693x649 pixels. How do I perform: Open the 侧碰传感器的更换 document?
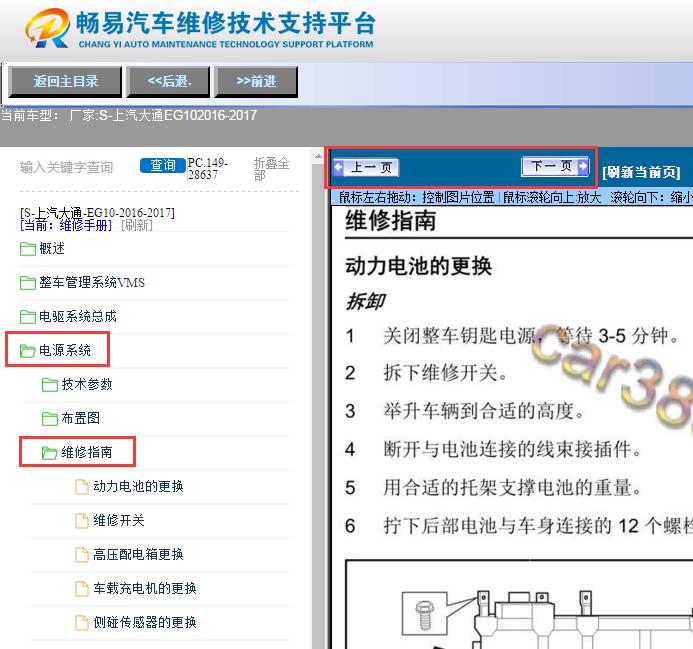tap(145, 622)
